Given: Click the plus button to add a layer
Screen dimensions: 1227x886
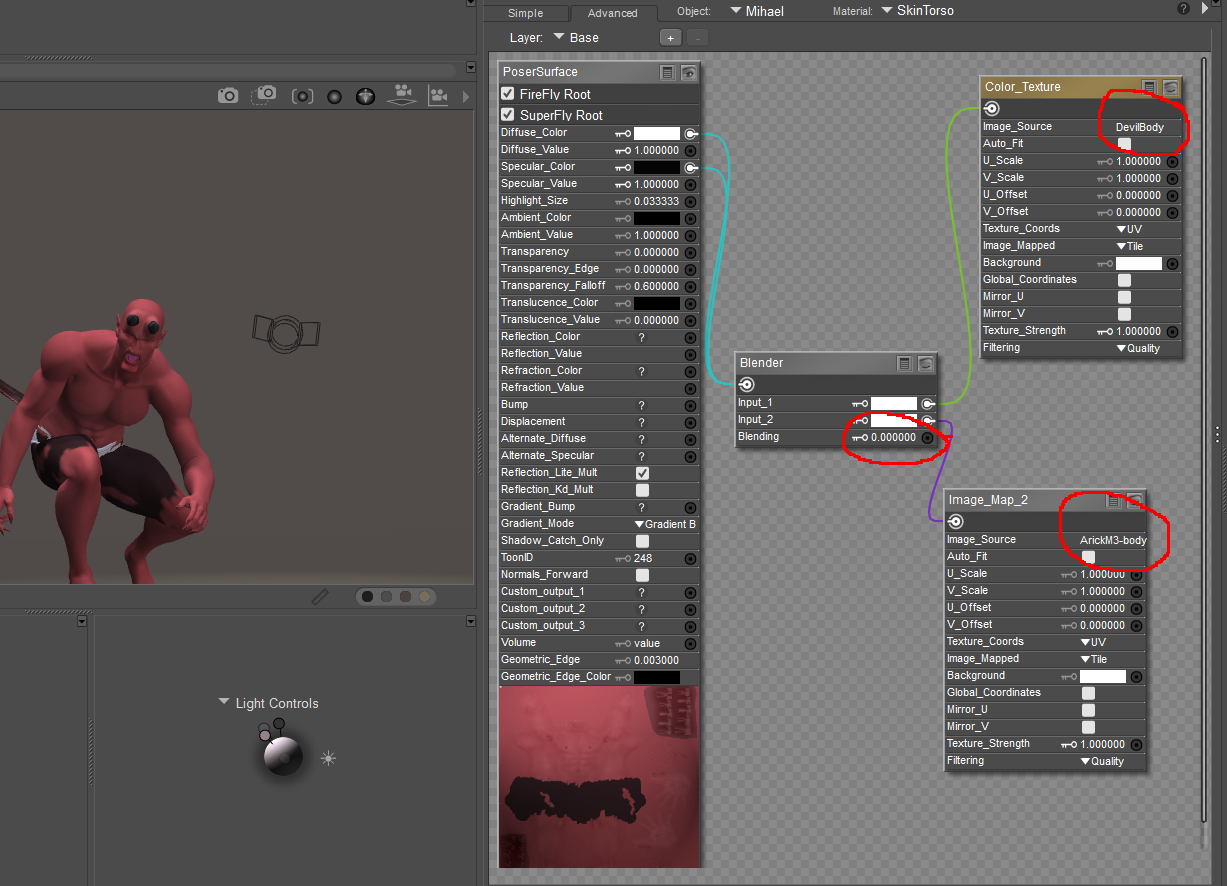Looking at the screenshot, I should (671, 38).
